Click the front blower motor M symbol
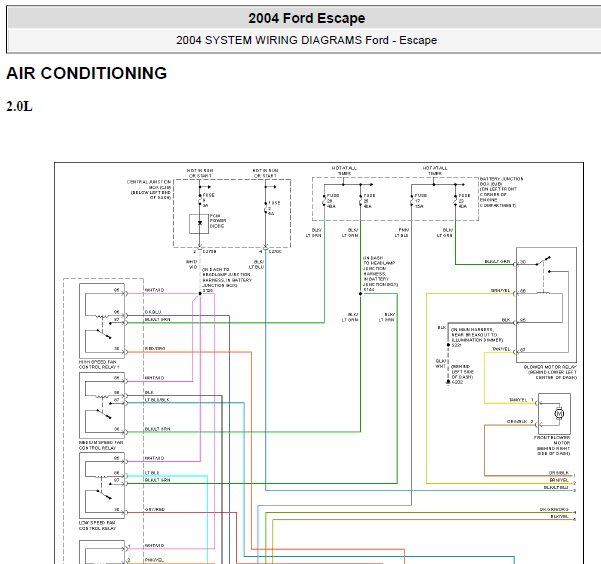Screen dimensions: 601x564 [x=559, y=414]
